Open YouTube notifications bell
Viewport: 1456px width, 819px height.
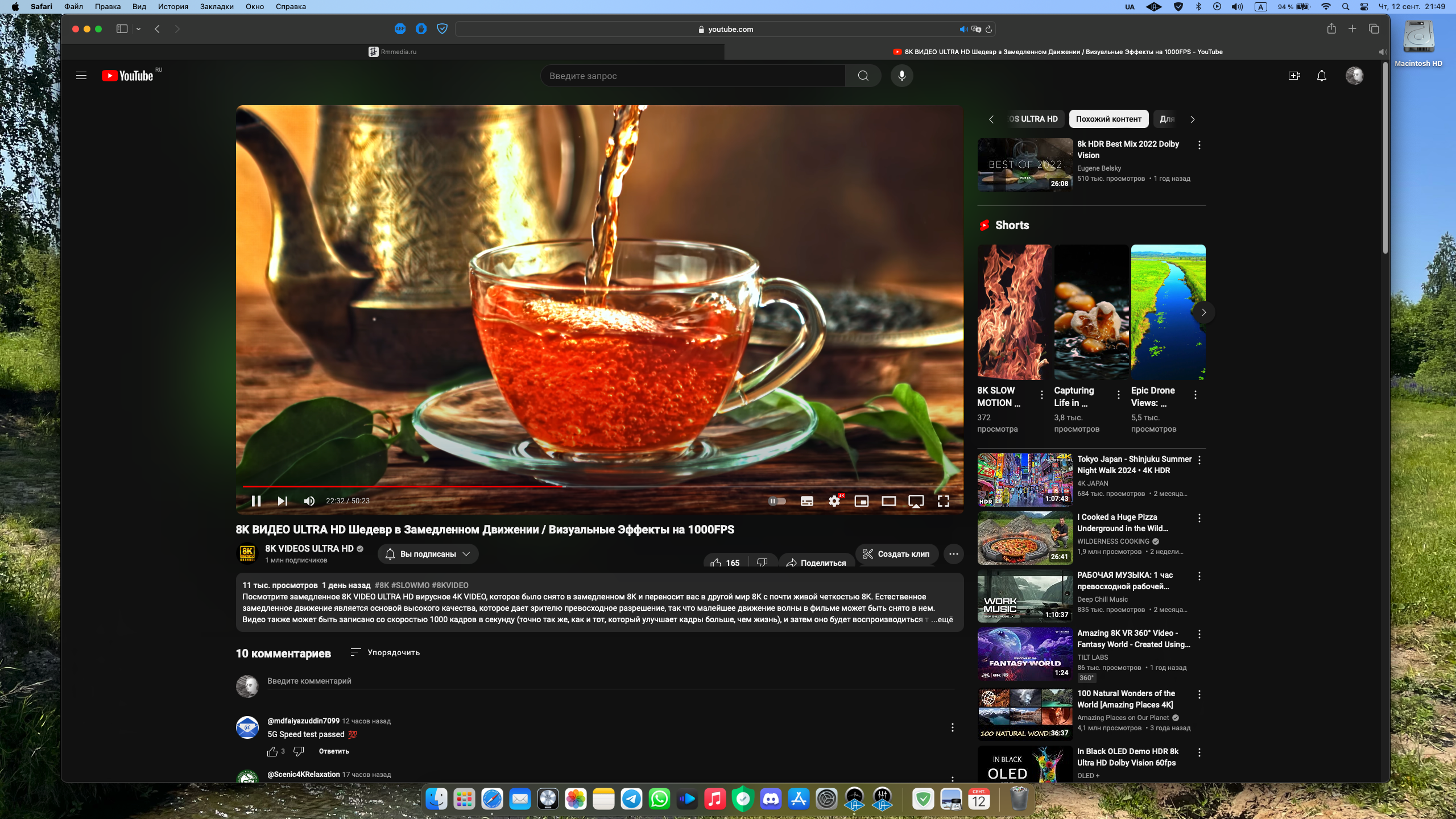[x=1322, y=76]
